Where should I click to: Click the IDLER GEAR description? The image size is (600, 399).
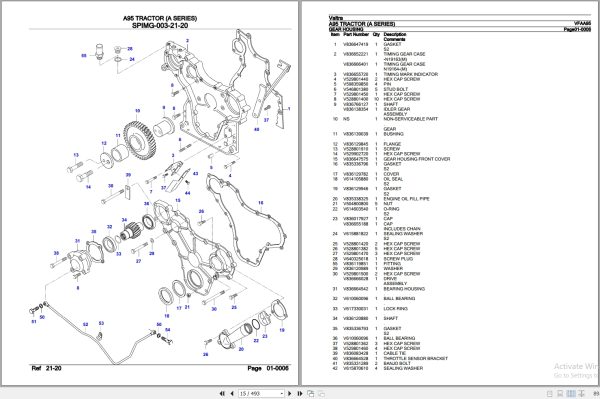(397, 109)
